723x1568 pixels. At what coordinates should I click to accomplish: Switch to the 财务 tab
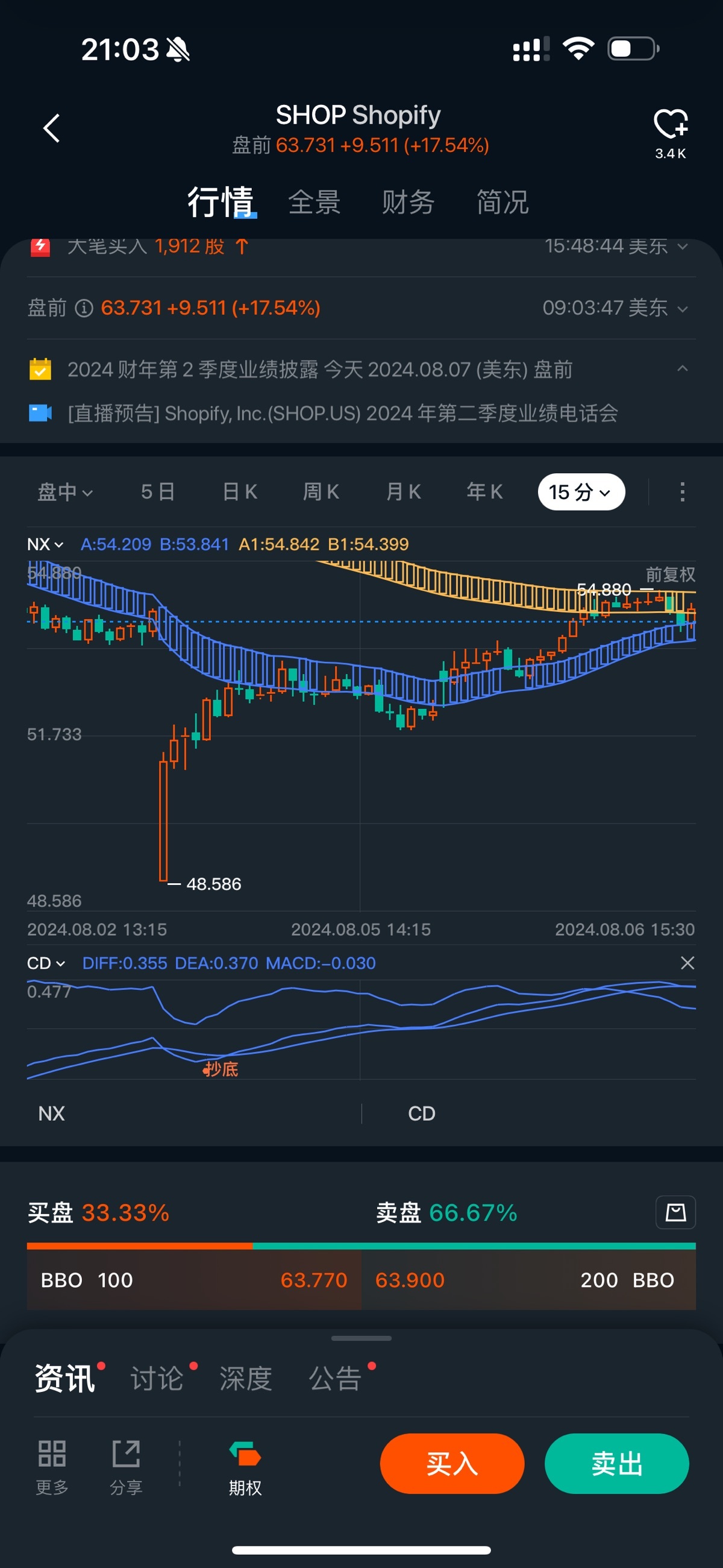point(408,202)
